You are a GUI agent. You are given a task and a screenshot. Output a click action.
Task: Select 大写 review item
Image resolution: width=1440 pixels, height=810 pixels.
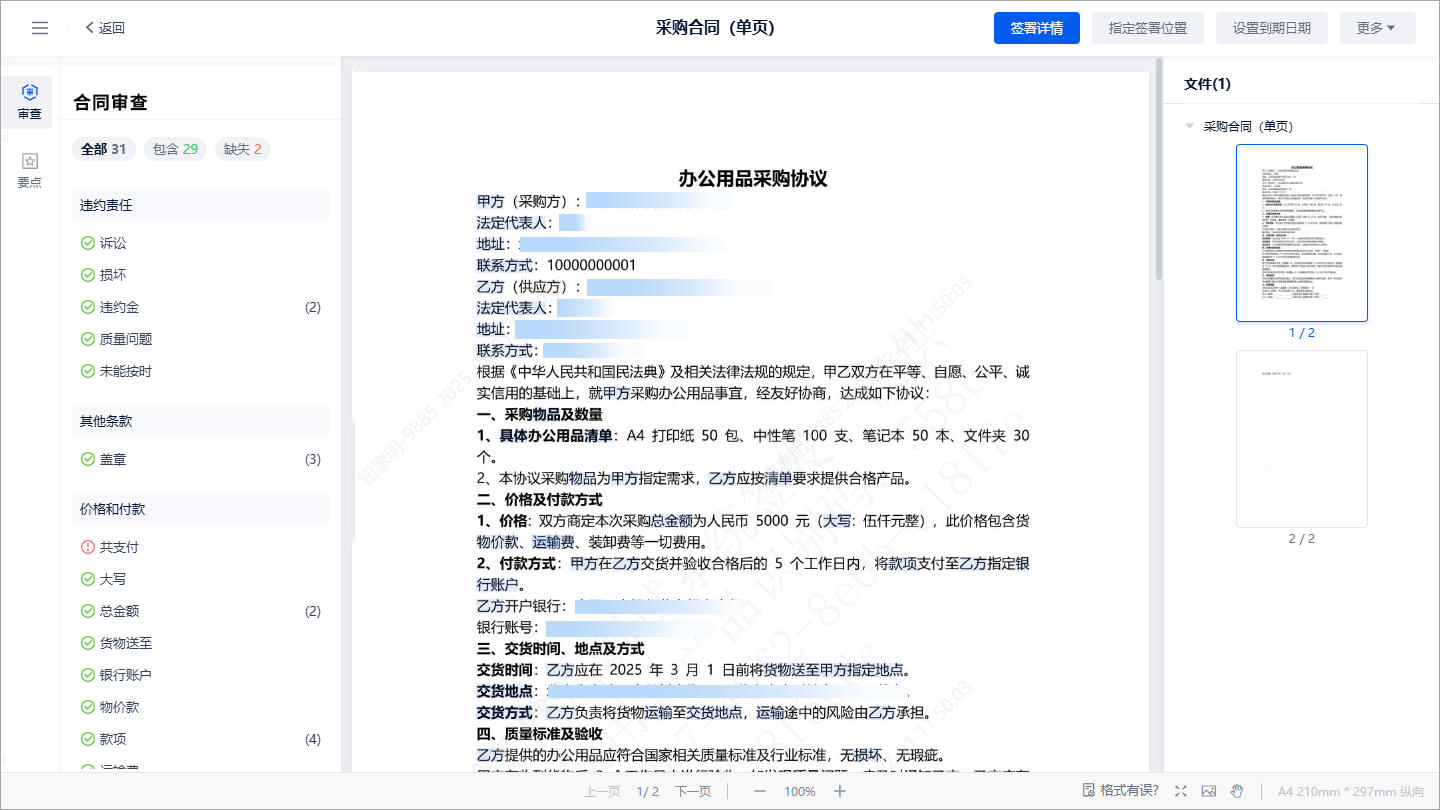200,579
